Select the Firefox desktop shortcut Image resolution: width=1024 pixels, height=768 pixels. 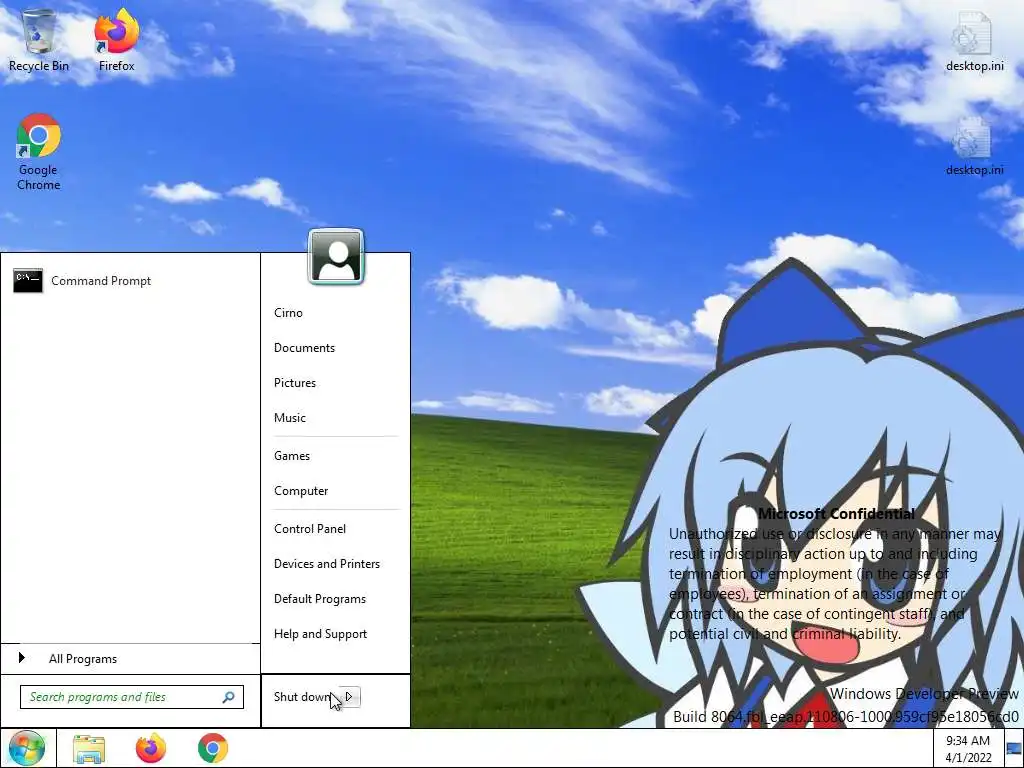pyautogui.click(x=116, y=39)
